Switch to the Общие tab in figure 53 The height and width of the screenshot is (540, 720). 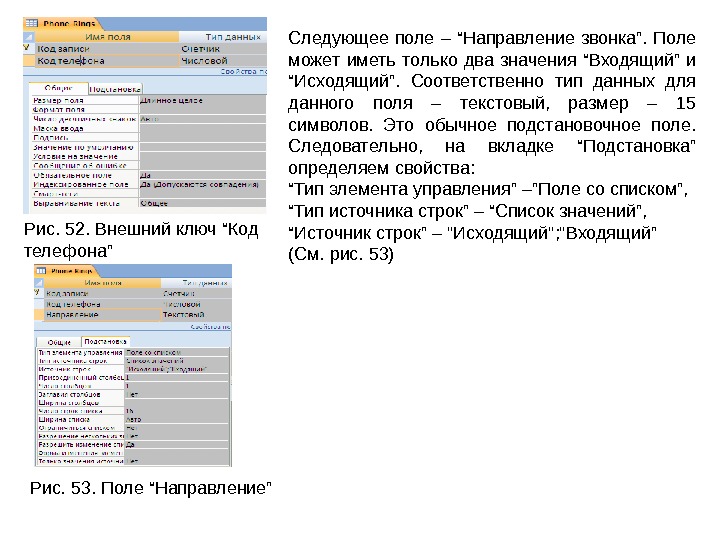59,342
